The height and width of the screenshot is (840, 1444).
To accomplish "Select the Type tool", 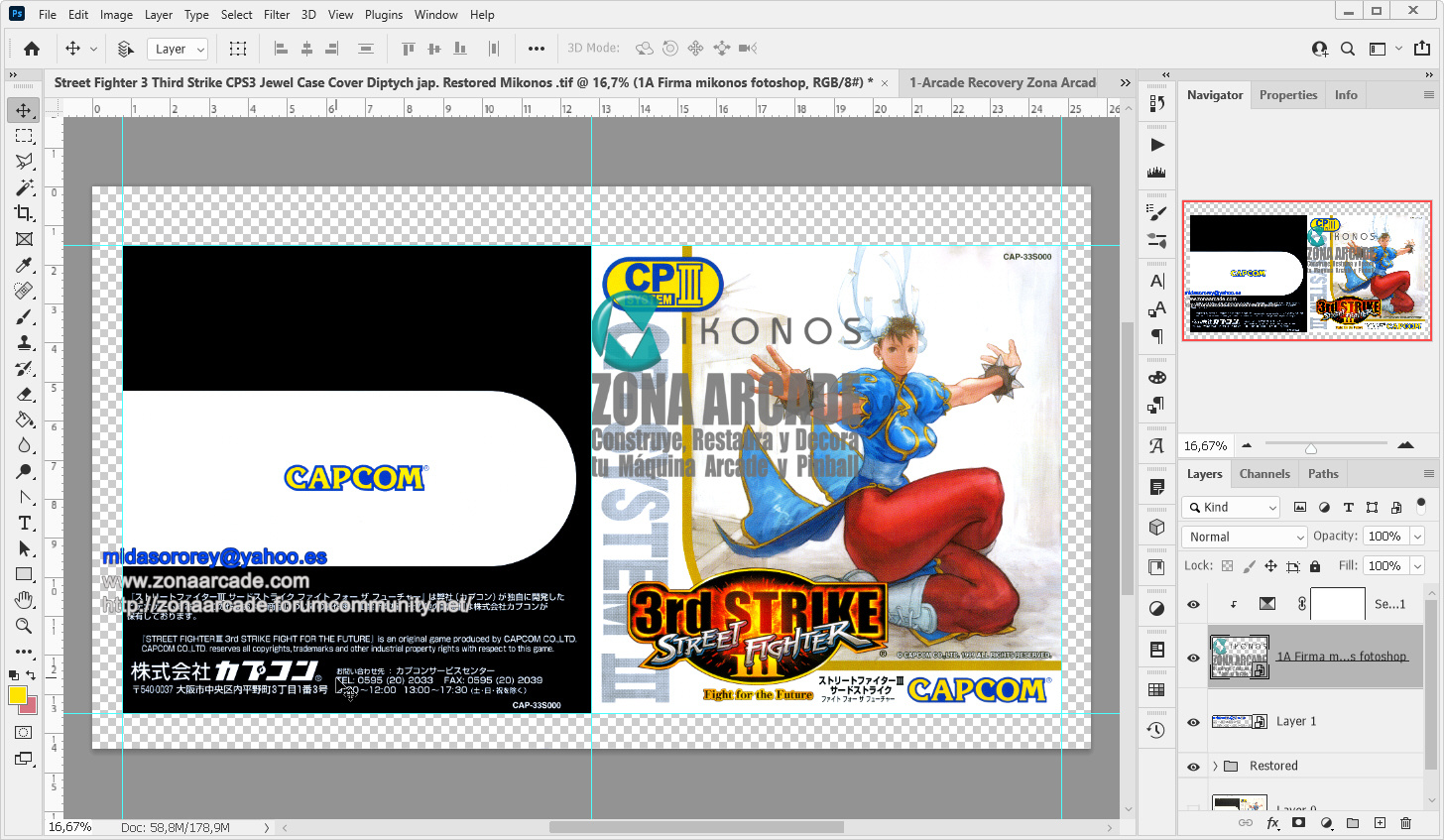I will [25, 523].
